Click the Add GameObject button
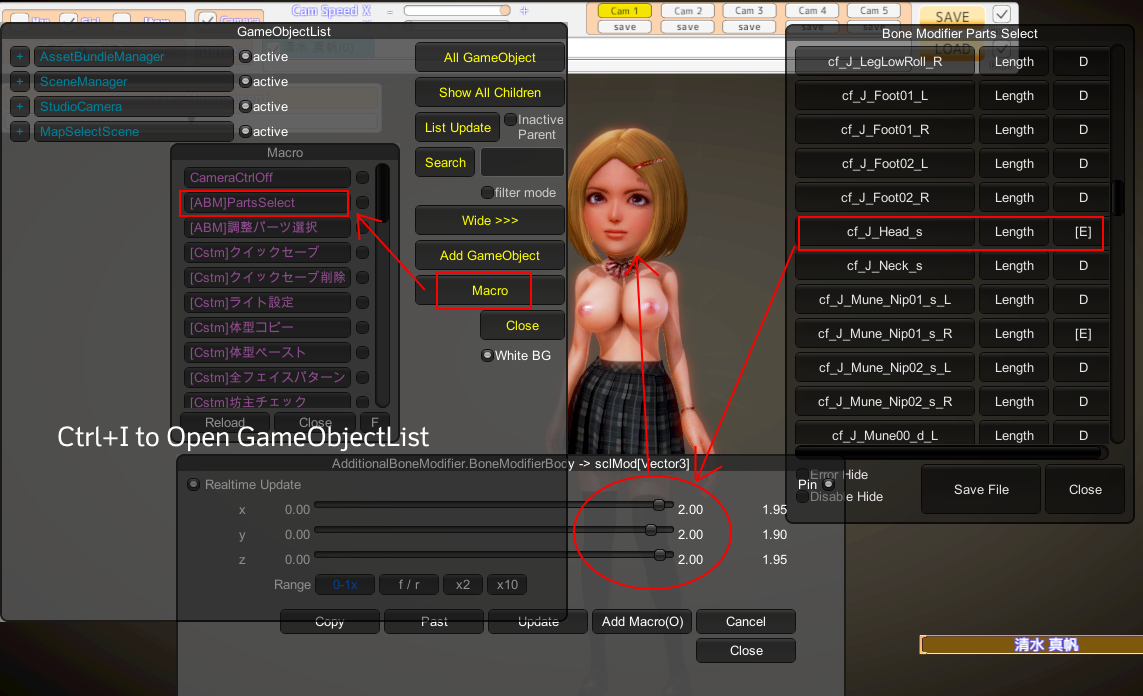This screenshot has width=1143, height=696. 490,256
